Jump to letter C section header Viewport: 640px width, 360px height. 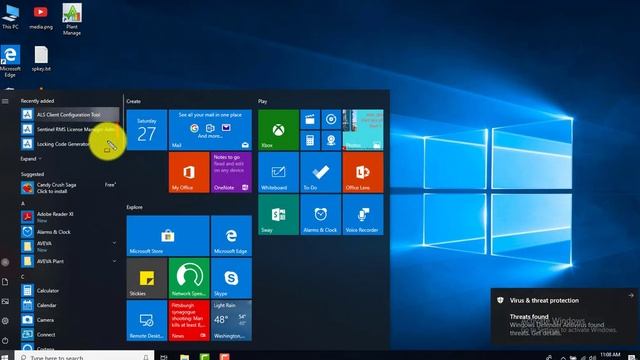(x=23, y=277)
